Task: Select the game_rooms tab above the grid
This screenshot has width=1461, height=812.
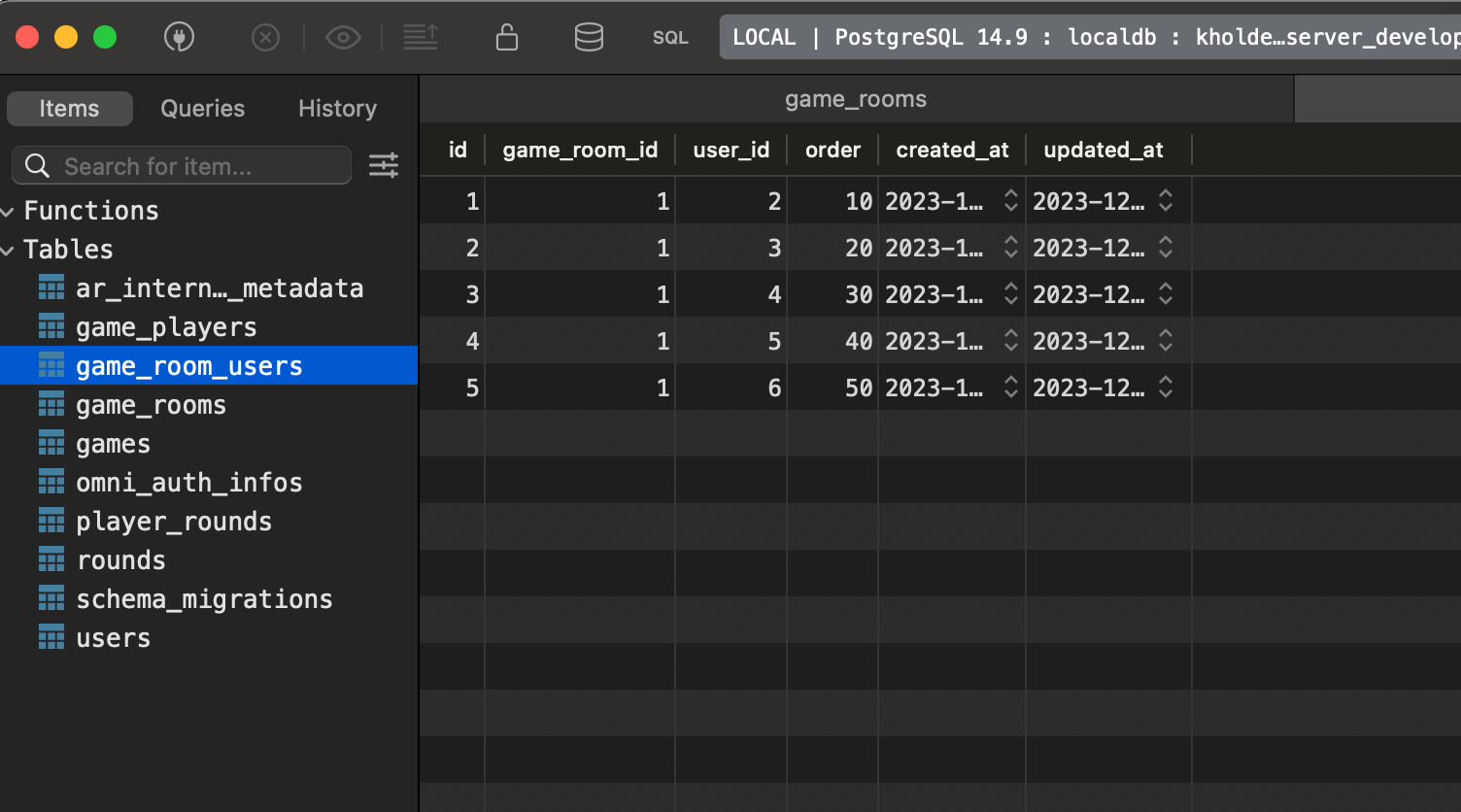Action: pos(856,99)
